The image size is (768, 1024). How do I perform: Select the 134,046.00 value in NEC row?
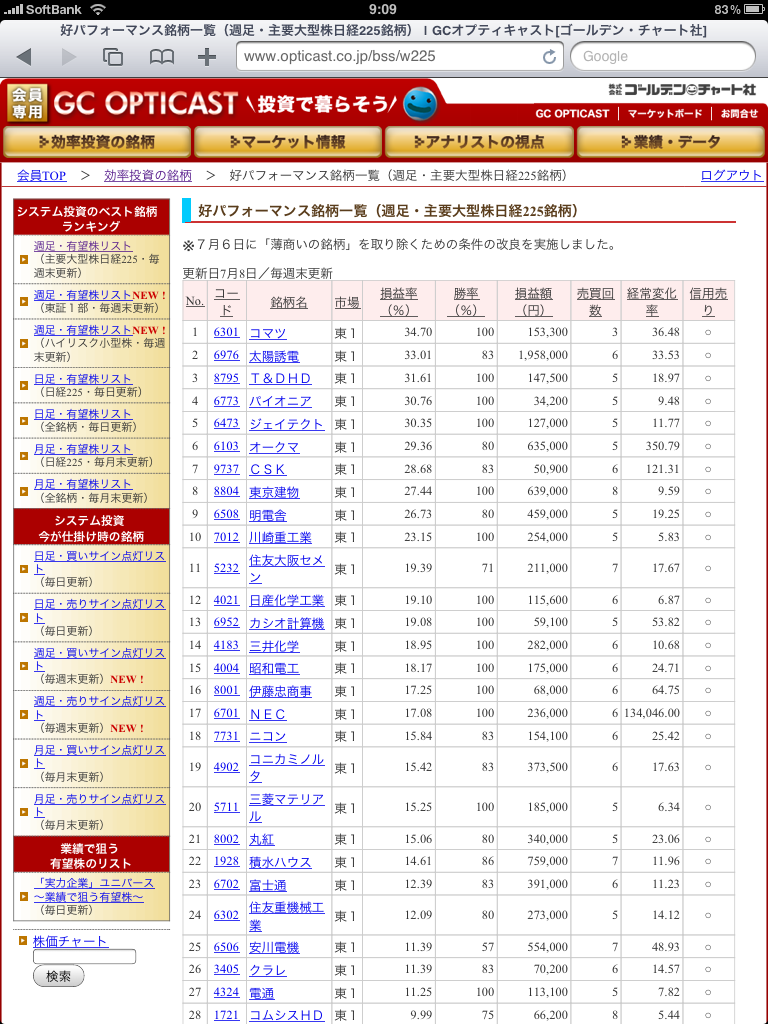[x=651, y=712]
